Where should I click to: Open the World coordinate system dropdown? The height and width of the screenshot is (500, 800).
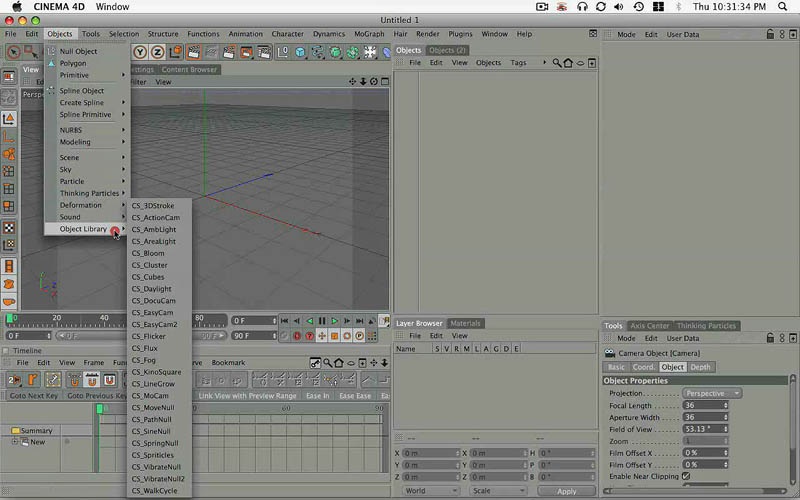click(430, 491)
